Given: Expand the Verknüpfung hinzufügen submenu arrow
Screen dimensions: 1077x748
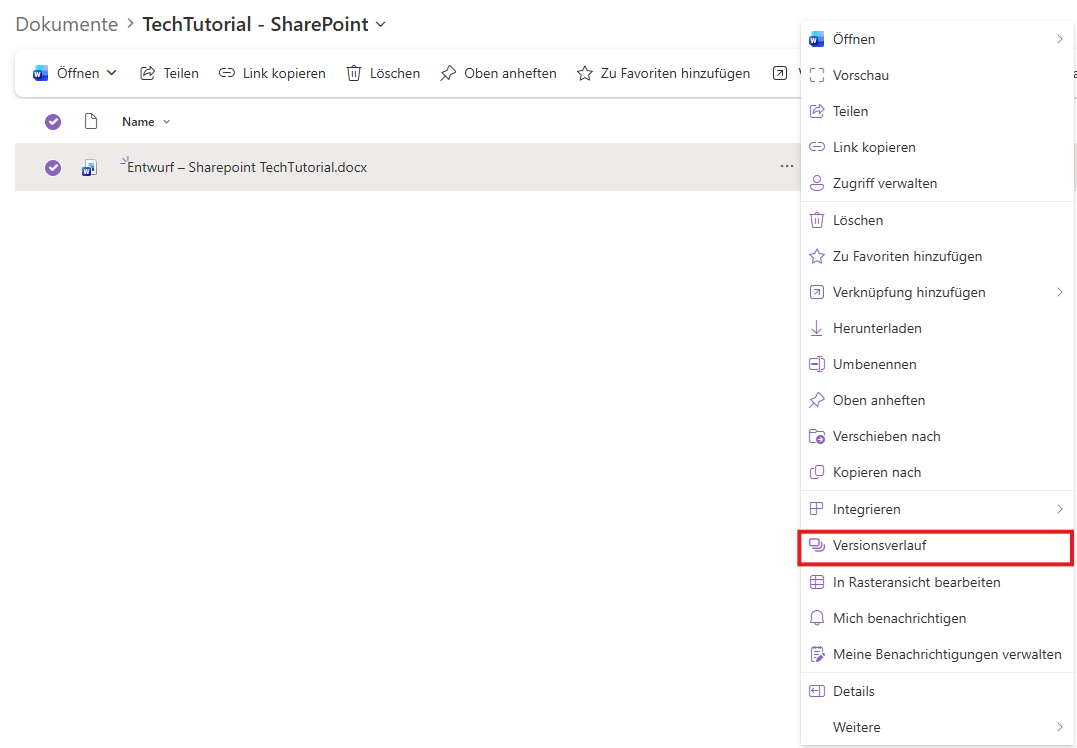Looking at the screenshot, I should (1060, 293).
